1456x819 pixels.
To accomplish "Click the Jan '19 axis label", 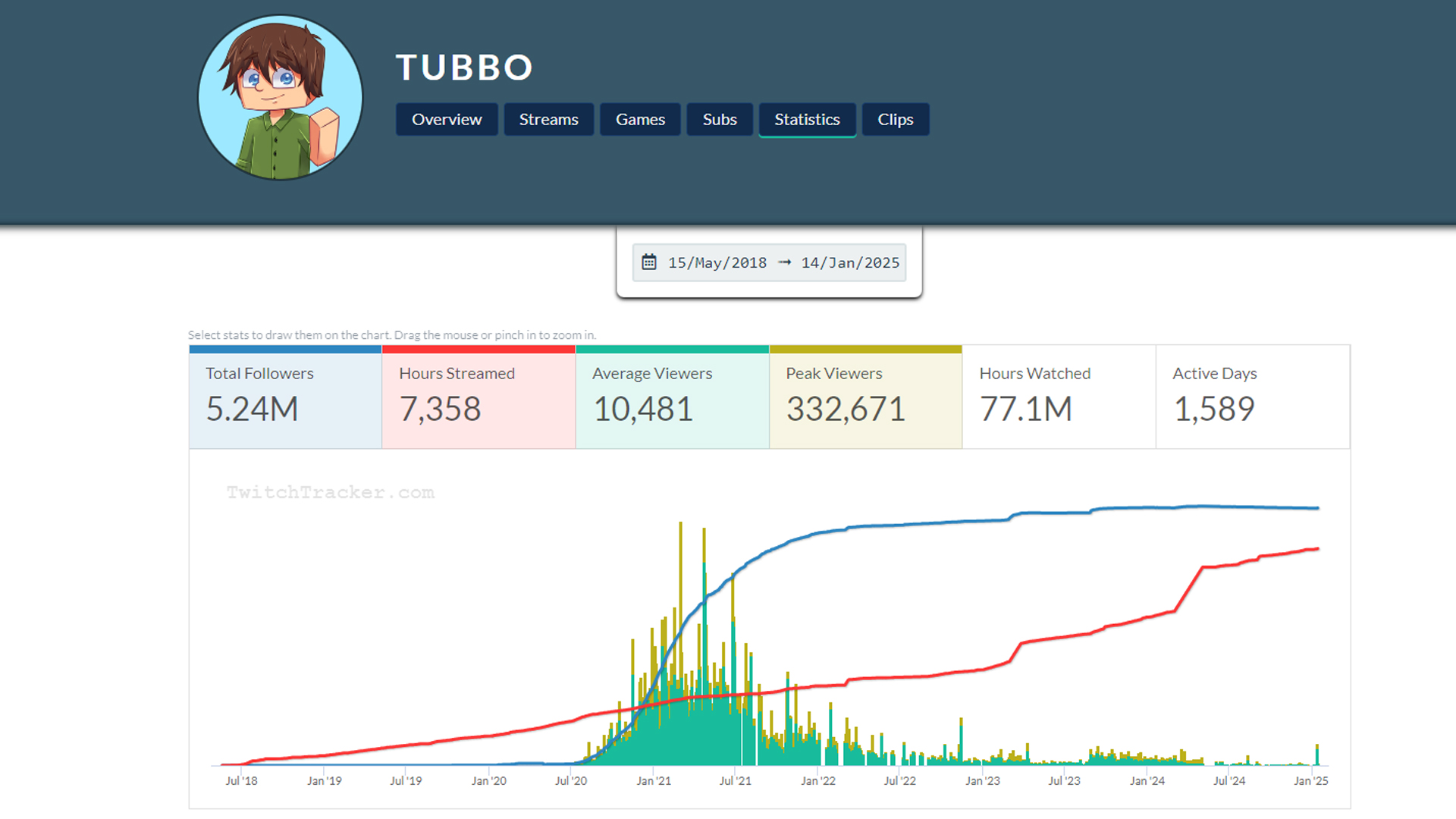I will click(x=325, y=780).
